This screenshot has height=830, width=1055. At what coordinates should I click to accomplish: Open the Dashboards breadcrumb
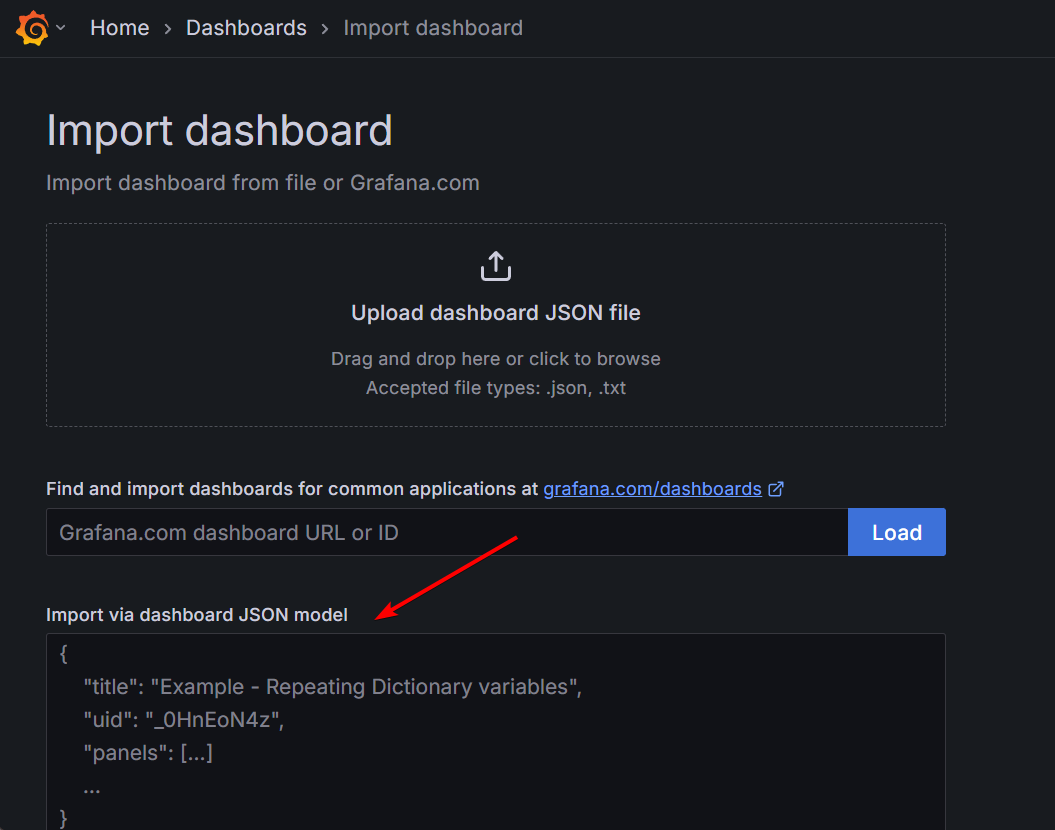click(246, 28)
